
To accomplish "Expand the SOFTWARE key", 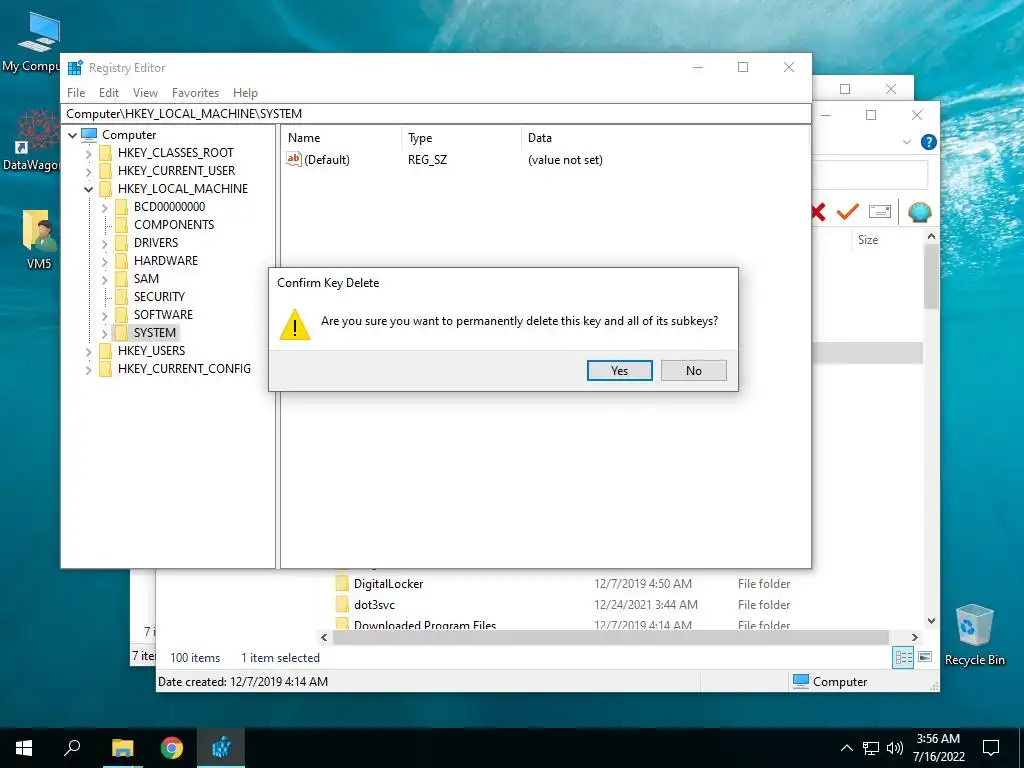I will tap(104, 315).
